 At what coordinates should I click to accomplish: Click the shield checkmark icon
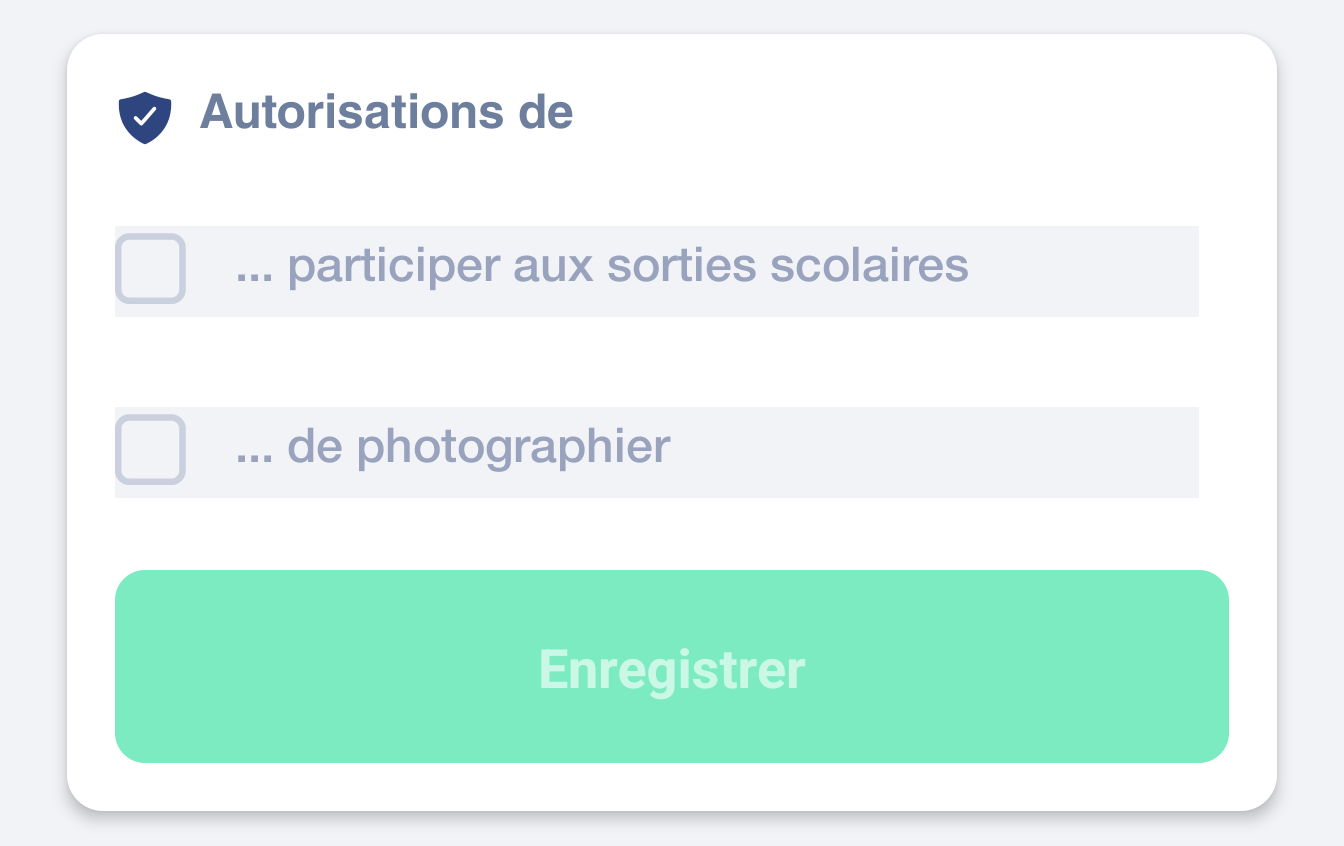[145, 117]
